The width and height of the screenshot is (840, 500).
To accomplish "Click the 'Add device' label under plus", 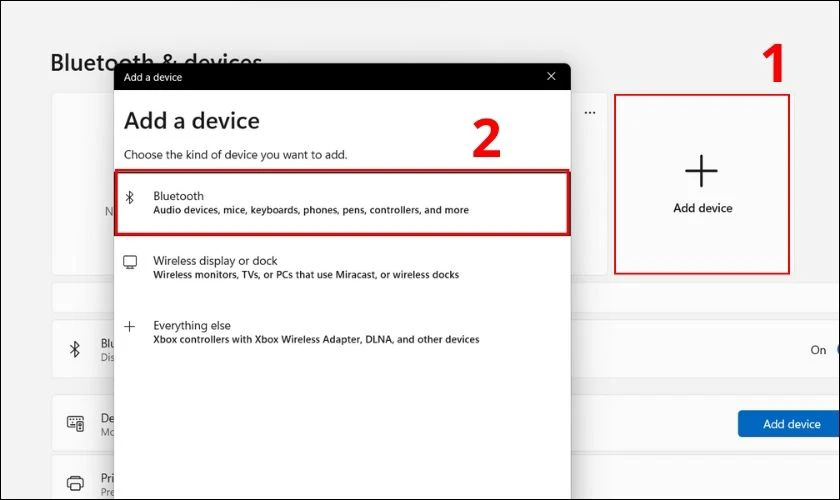I will point(702,208).
